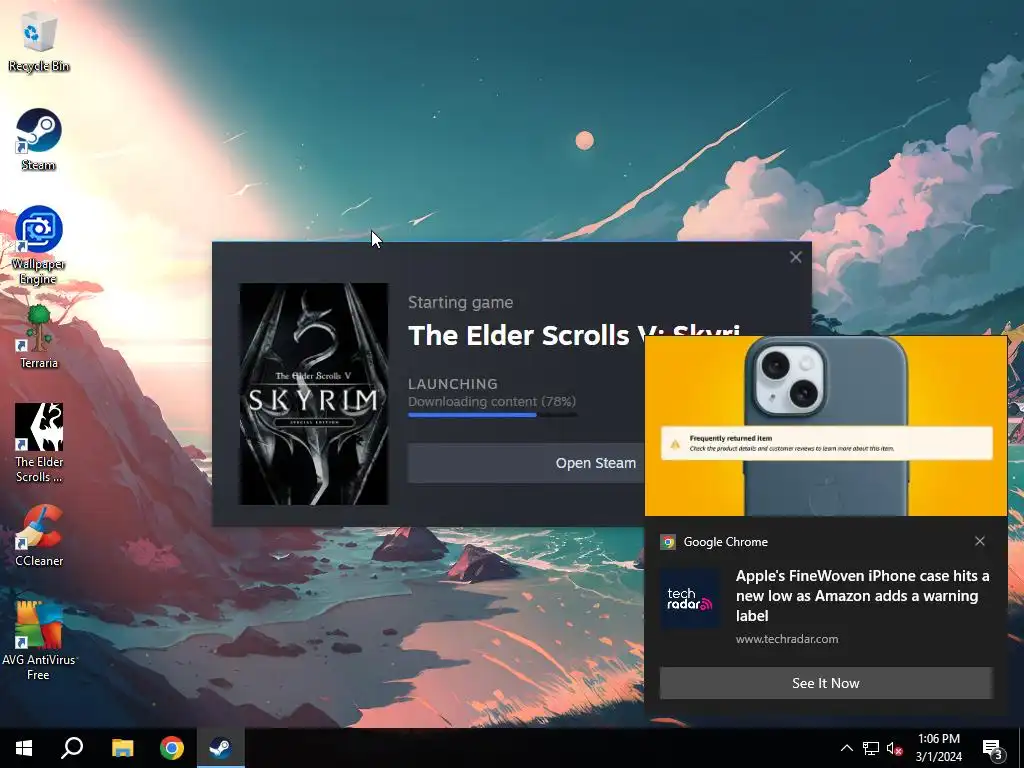Show hidden system tray icons

(846, 748)
